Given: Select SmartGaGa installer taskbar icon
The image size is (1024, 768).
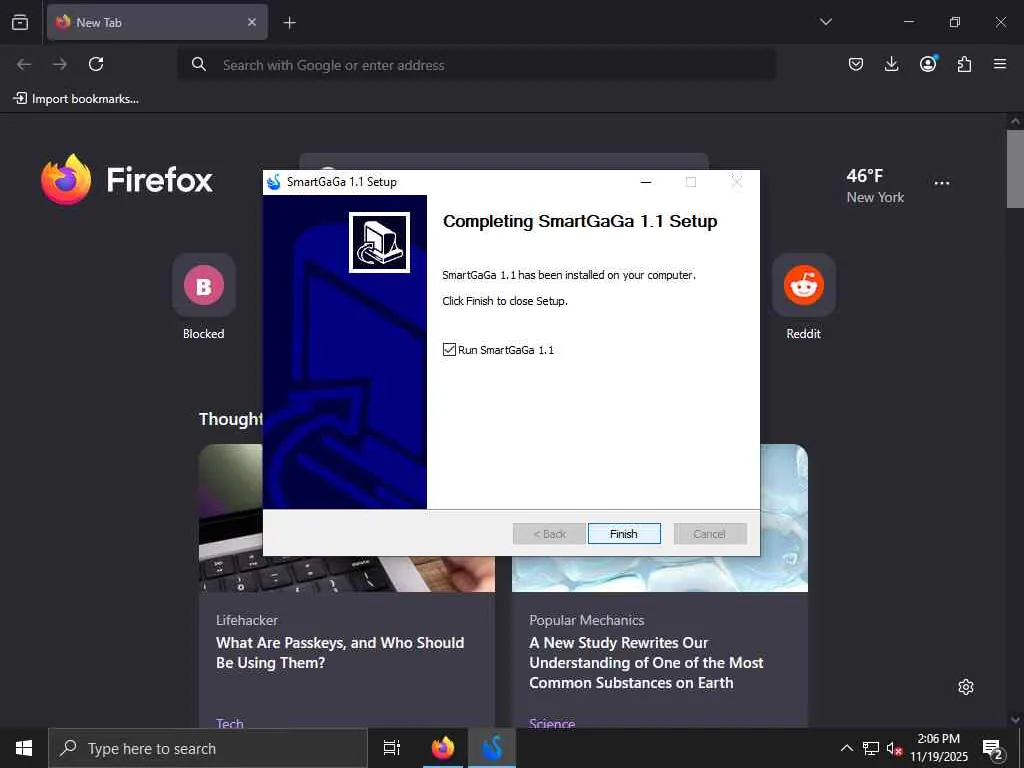Looking at the screenshot, I should pyautogui.click(x=492, y=748).
